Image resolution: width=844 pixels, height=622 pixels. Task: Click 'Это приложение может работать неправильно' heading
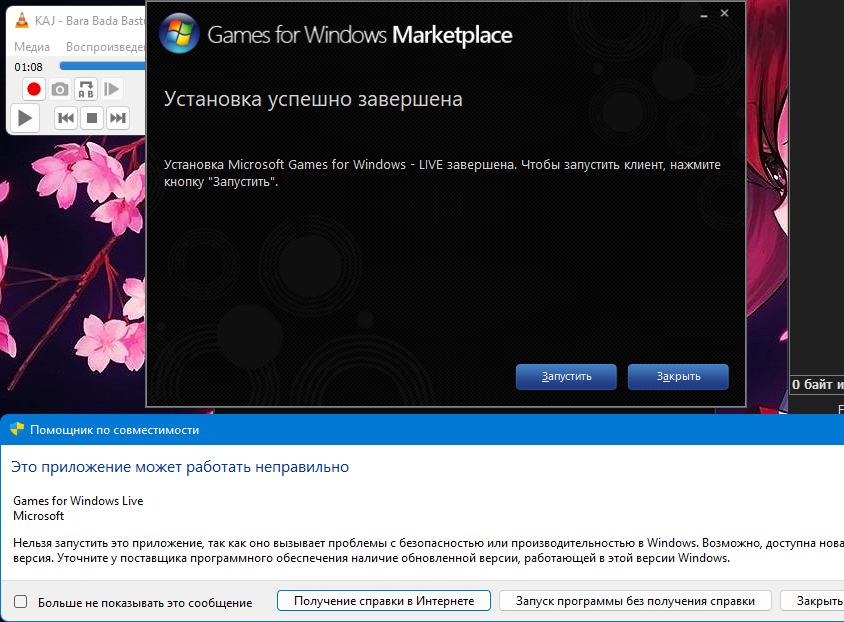coord(180,466)
